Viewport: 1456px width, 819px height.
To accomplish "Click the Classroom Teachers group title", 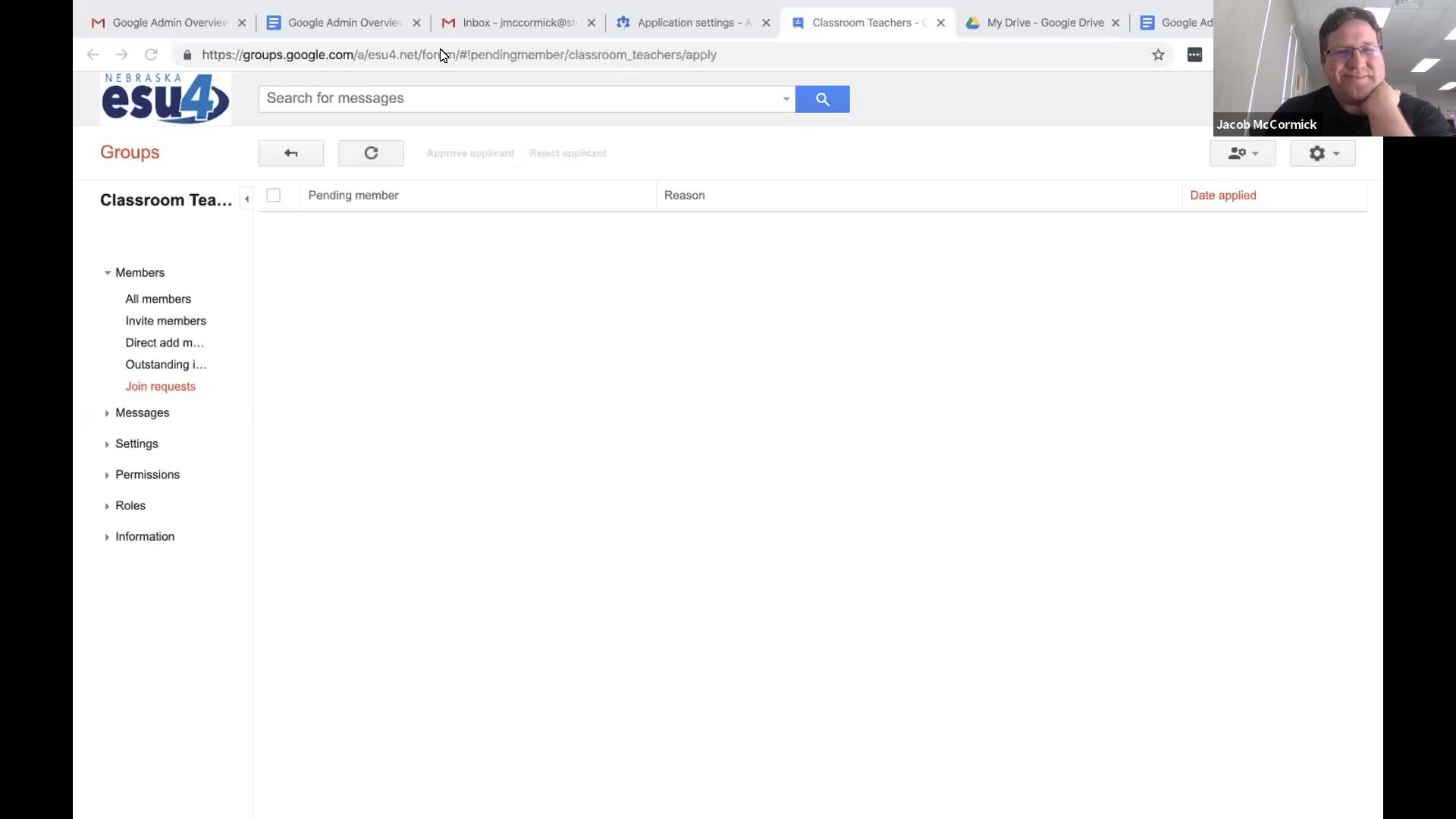I will [166, 200].
